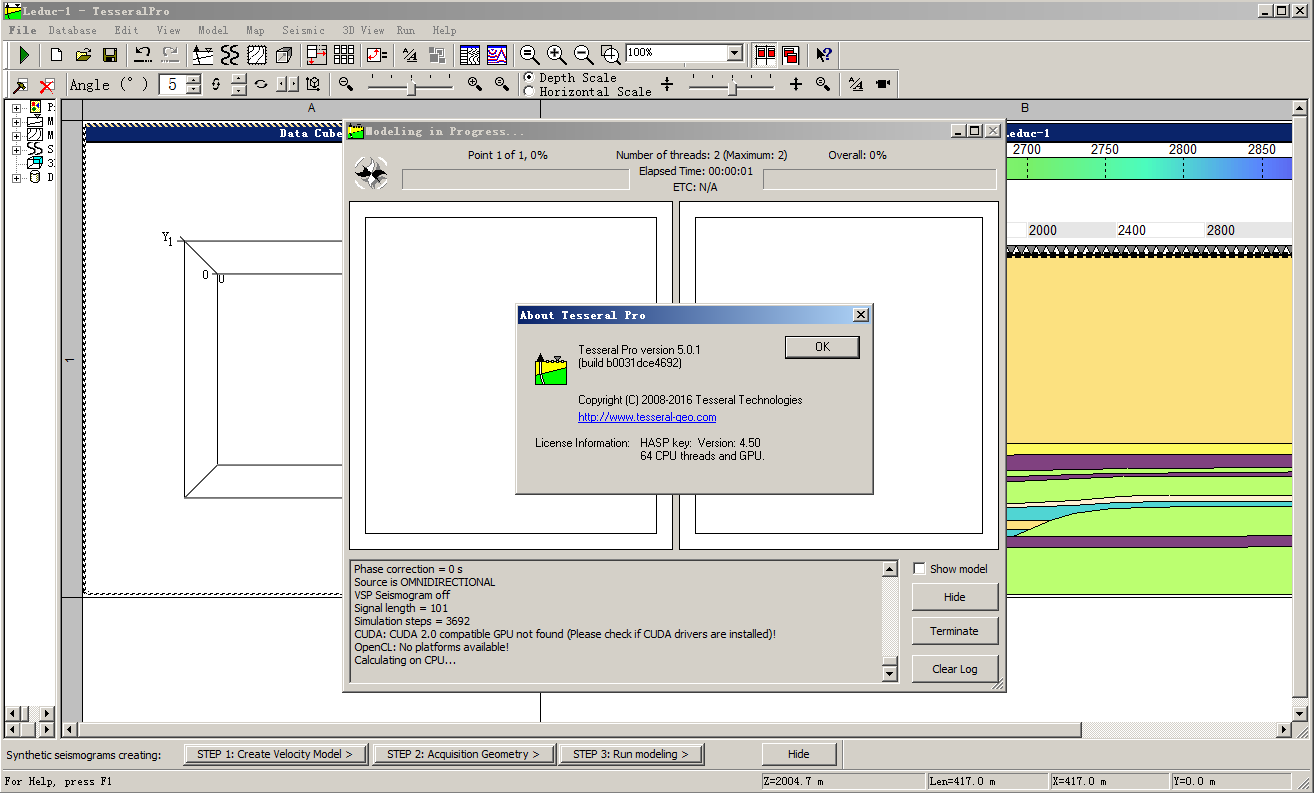The width and height of the screenshot is (1314, 793).
Task: Click the zoom out minus magnifier beside 100% box
Action: (584, 55)
